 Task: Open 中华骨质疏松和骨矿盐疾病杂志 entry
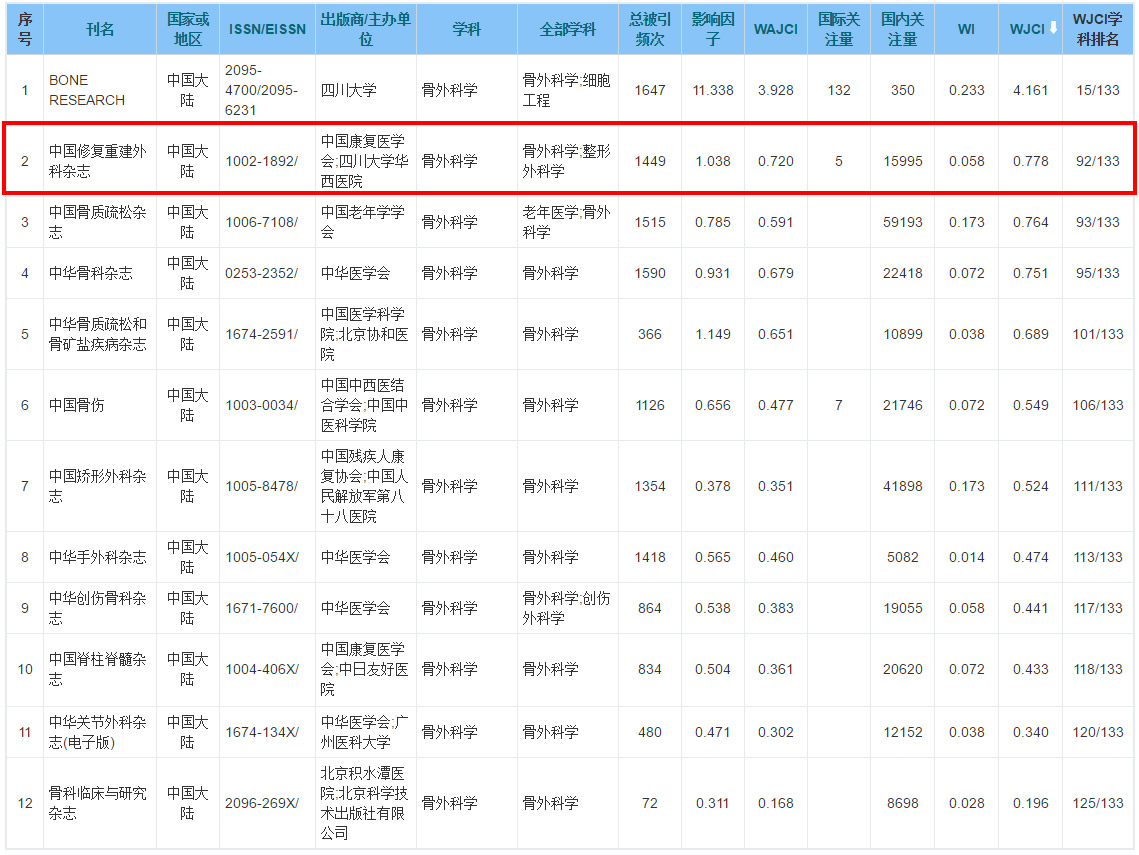click(97, 334)
